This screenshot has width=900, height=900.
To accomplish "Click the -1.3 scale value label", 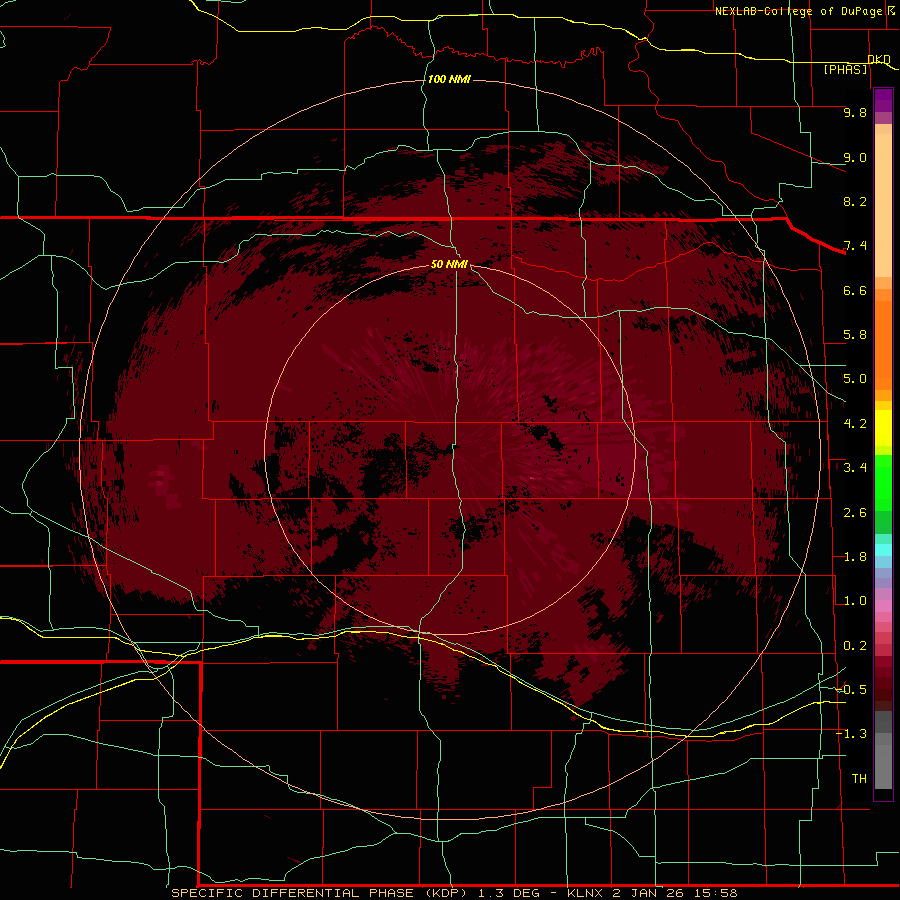I will click(851, 734).
